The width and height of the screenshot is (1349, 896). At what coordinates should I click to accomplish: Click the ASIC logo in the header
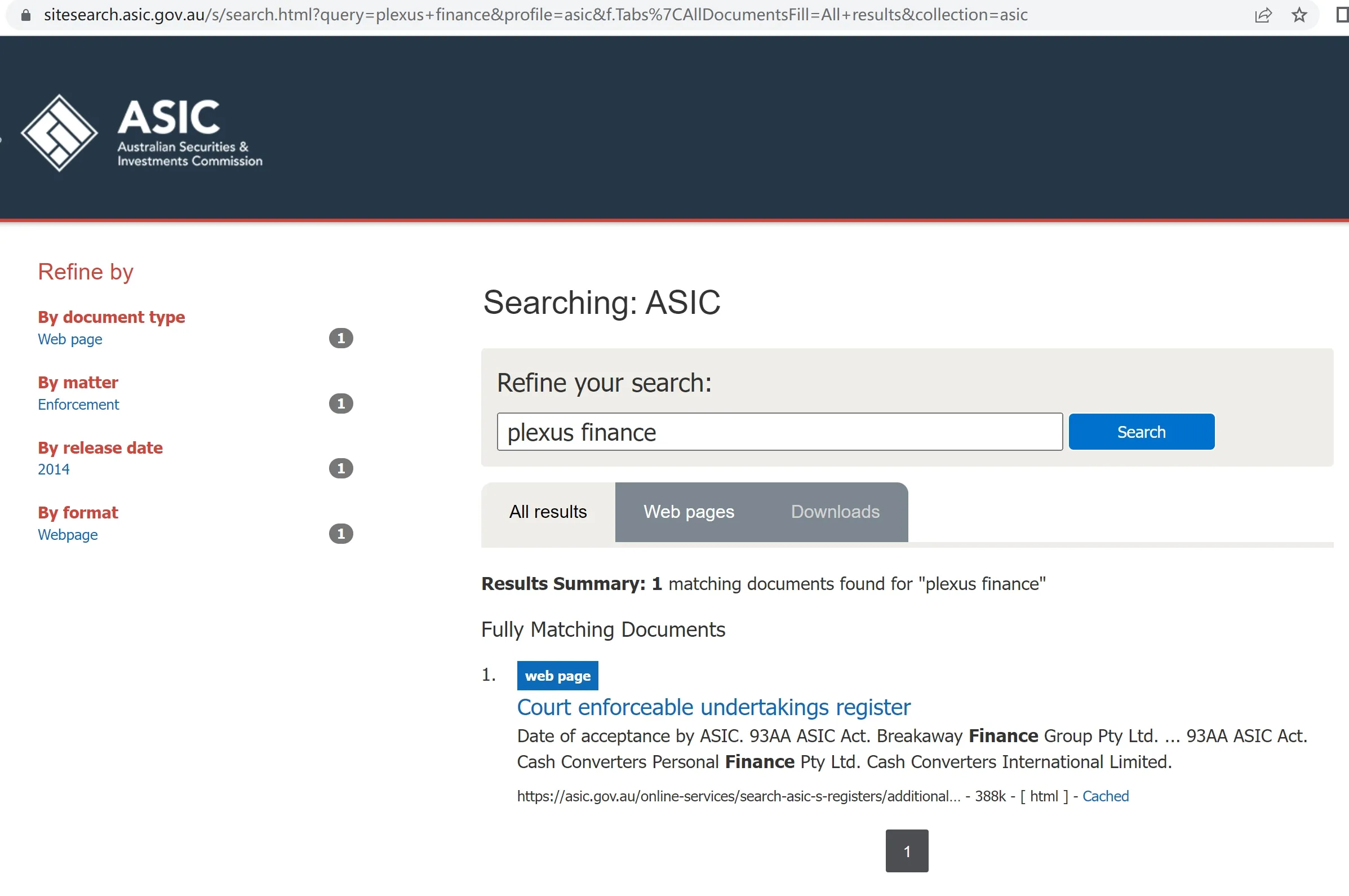point(141,132)
